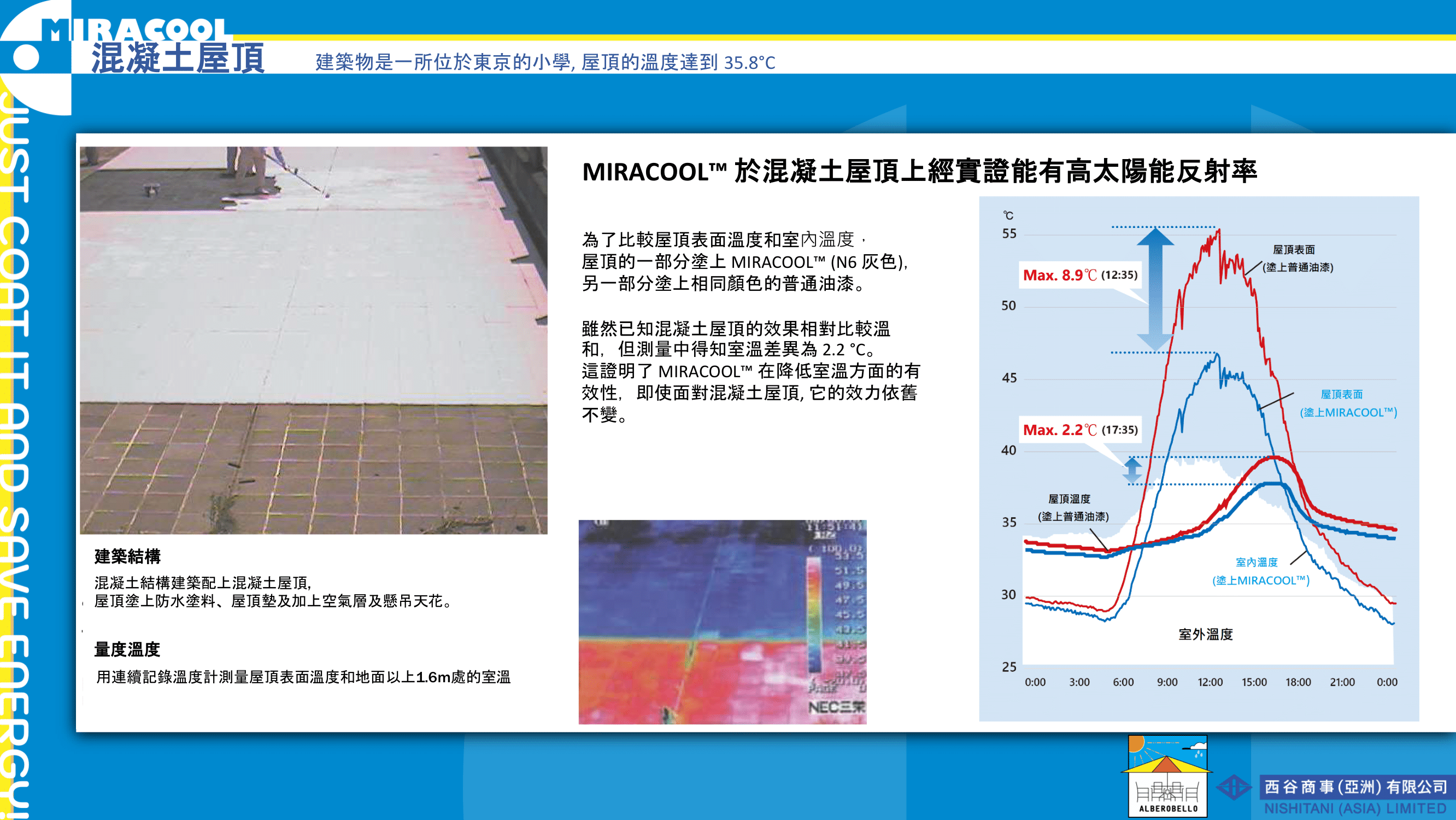
Task: Click the MIRACOOL logo at top left
Action: (134, 30)
